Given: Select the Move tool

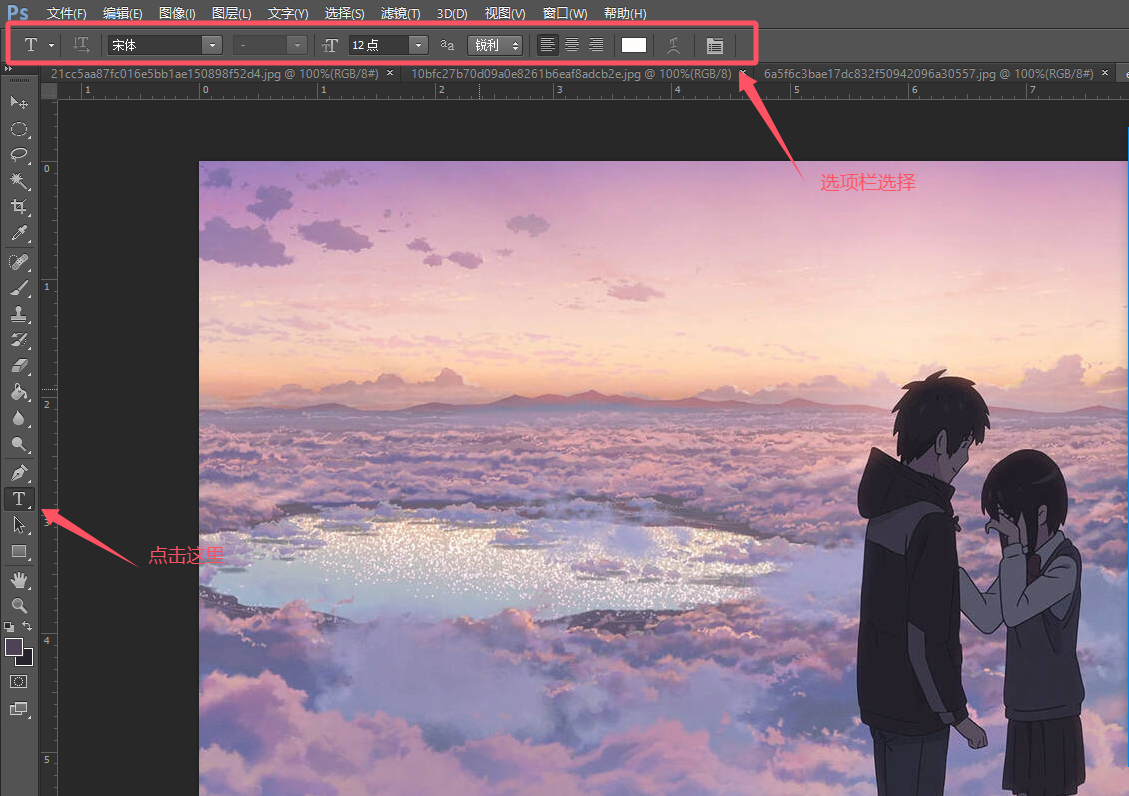Looking at the screenshot, I should point(19,103).
